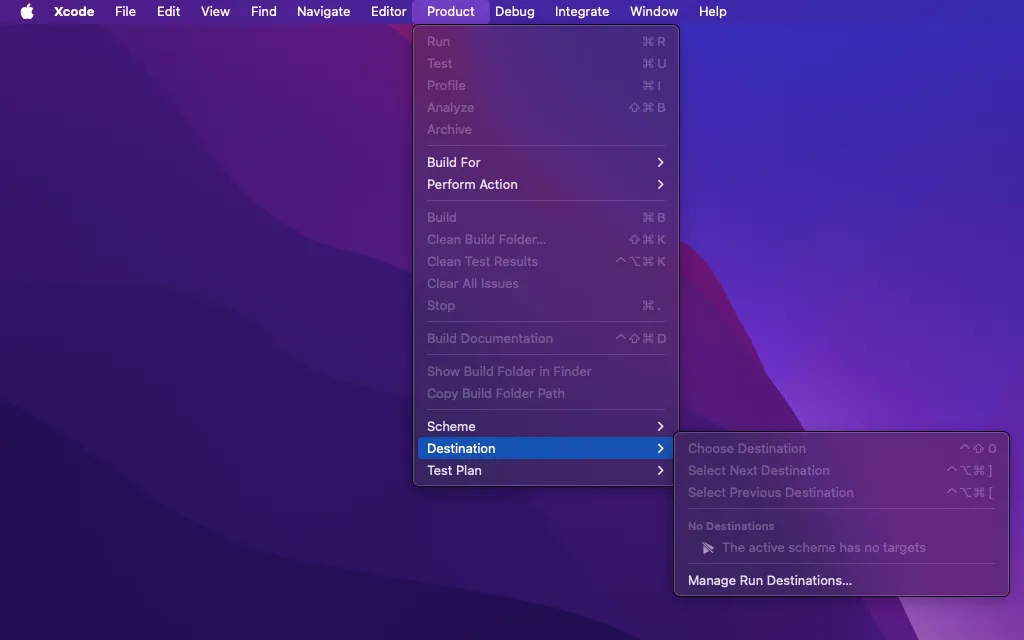Click the dimmed Run menu item
The width and height of the screenshot is (1024, 640).
point(545,41)
